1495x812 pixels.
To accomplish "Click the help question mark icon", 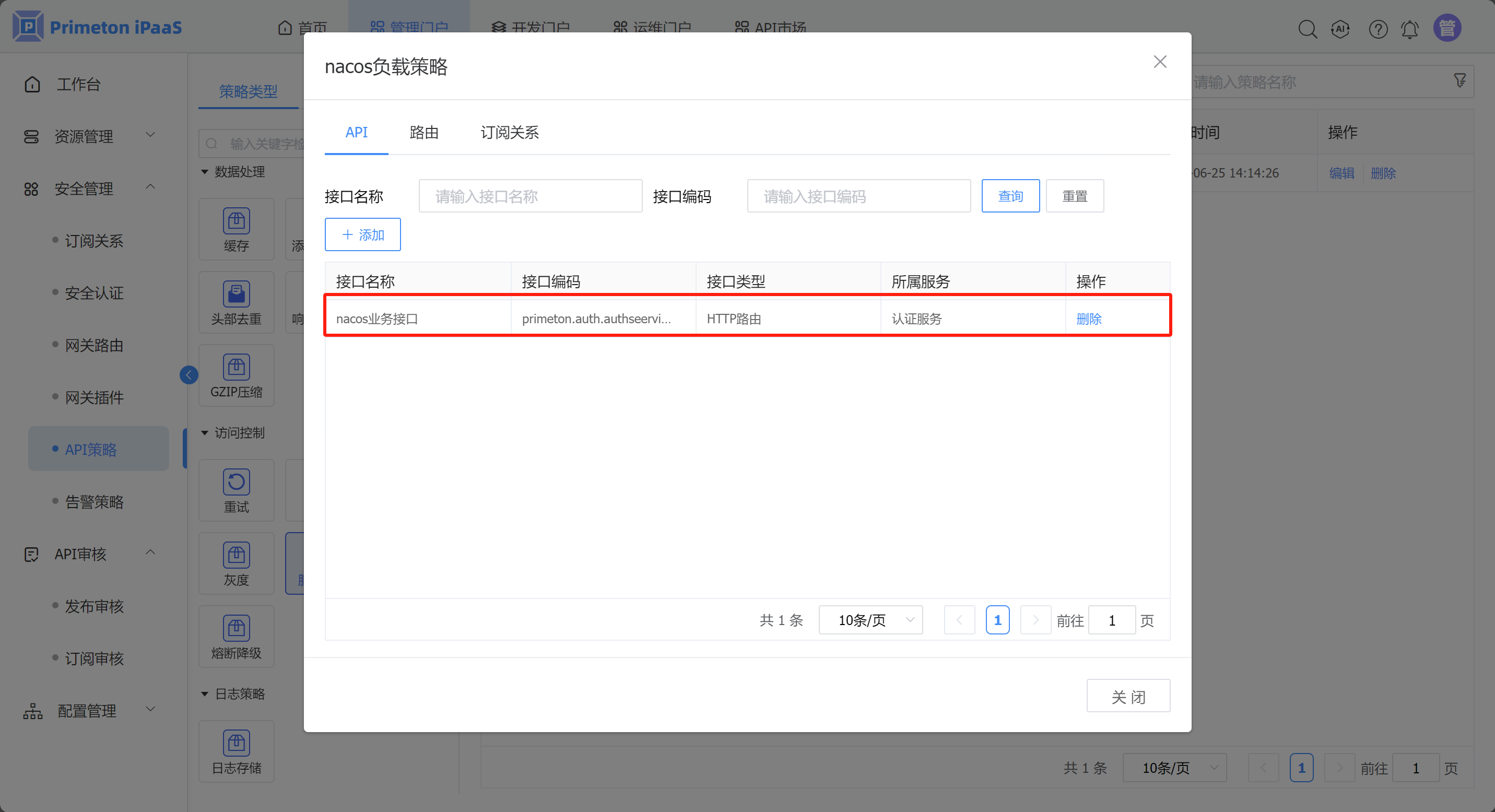I will click(x=1378, y=28).
